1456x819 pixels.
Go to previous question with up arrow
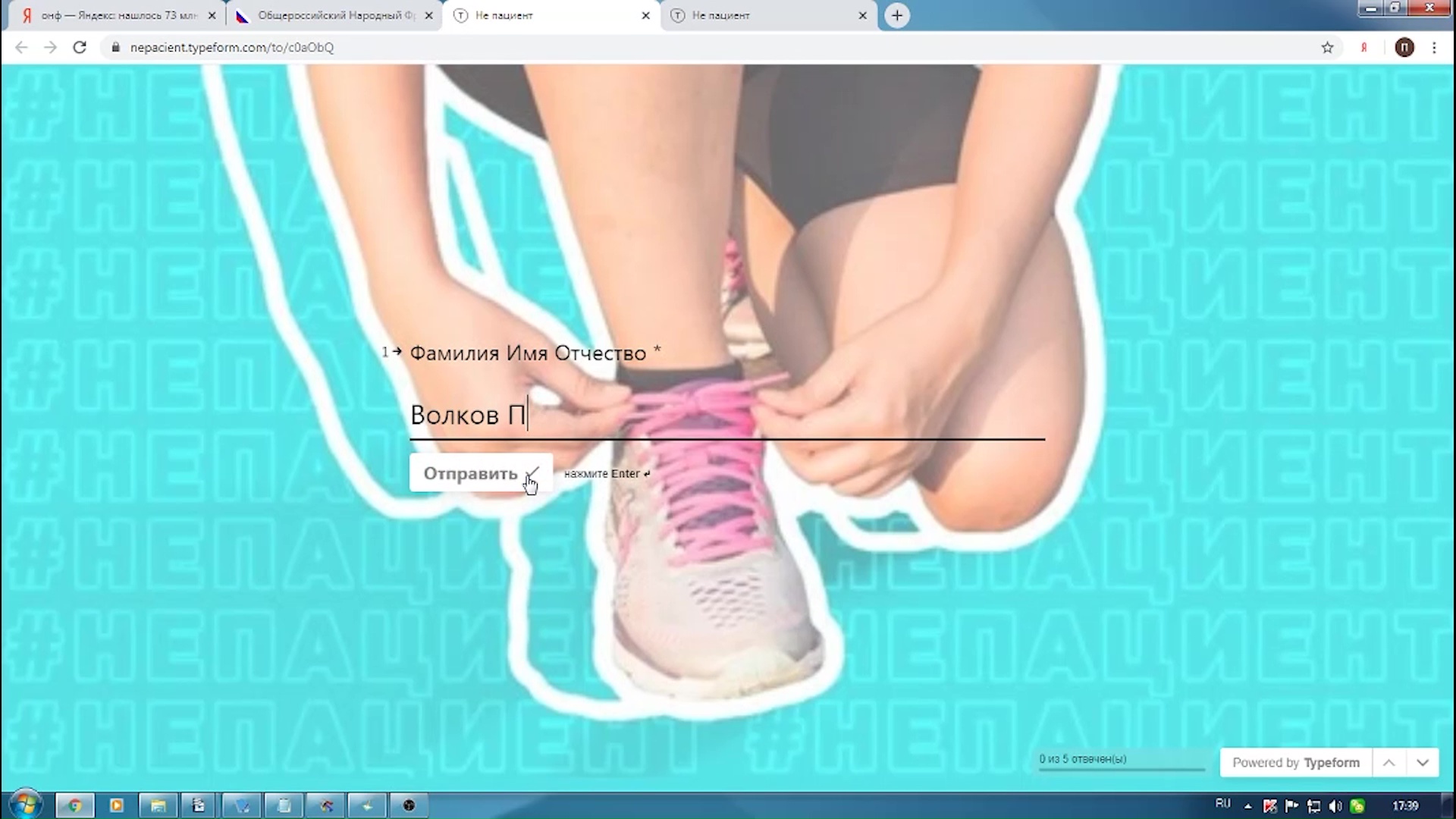pyautogui.click(x=1389, y=763)
